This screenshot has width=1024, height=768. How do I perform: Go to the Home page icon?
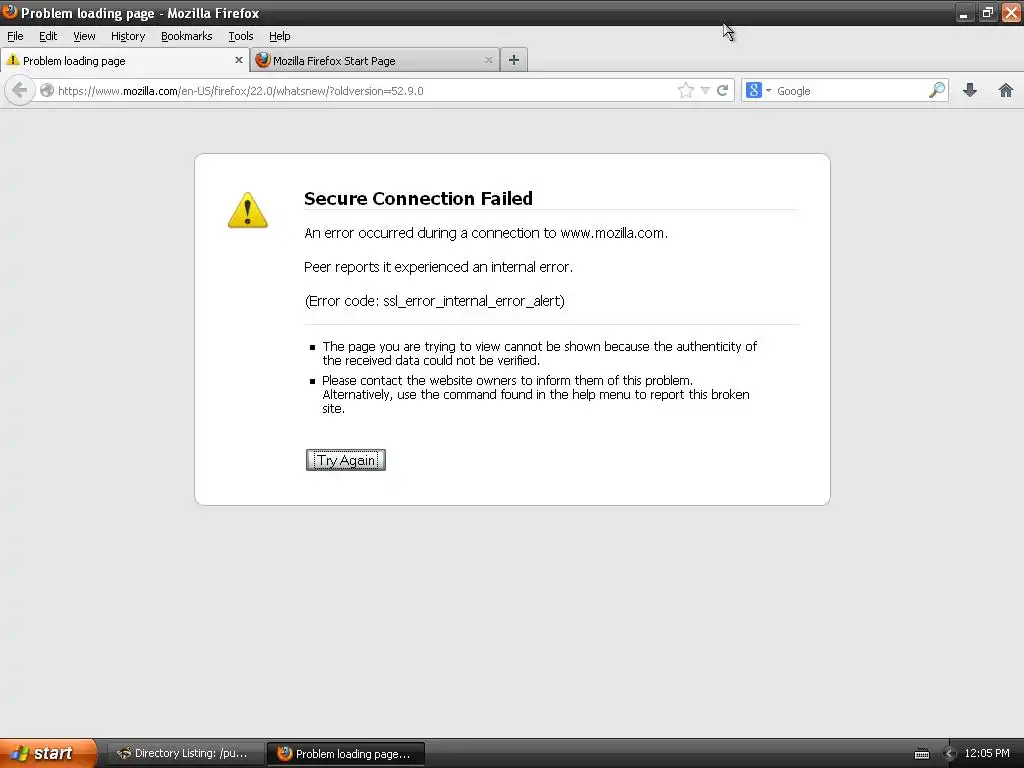(1006, 90)
